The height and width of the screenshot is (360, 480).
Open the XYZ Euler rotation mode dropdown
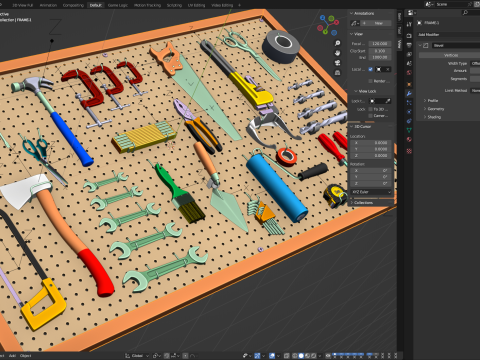point(372,192)
